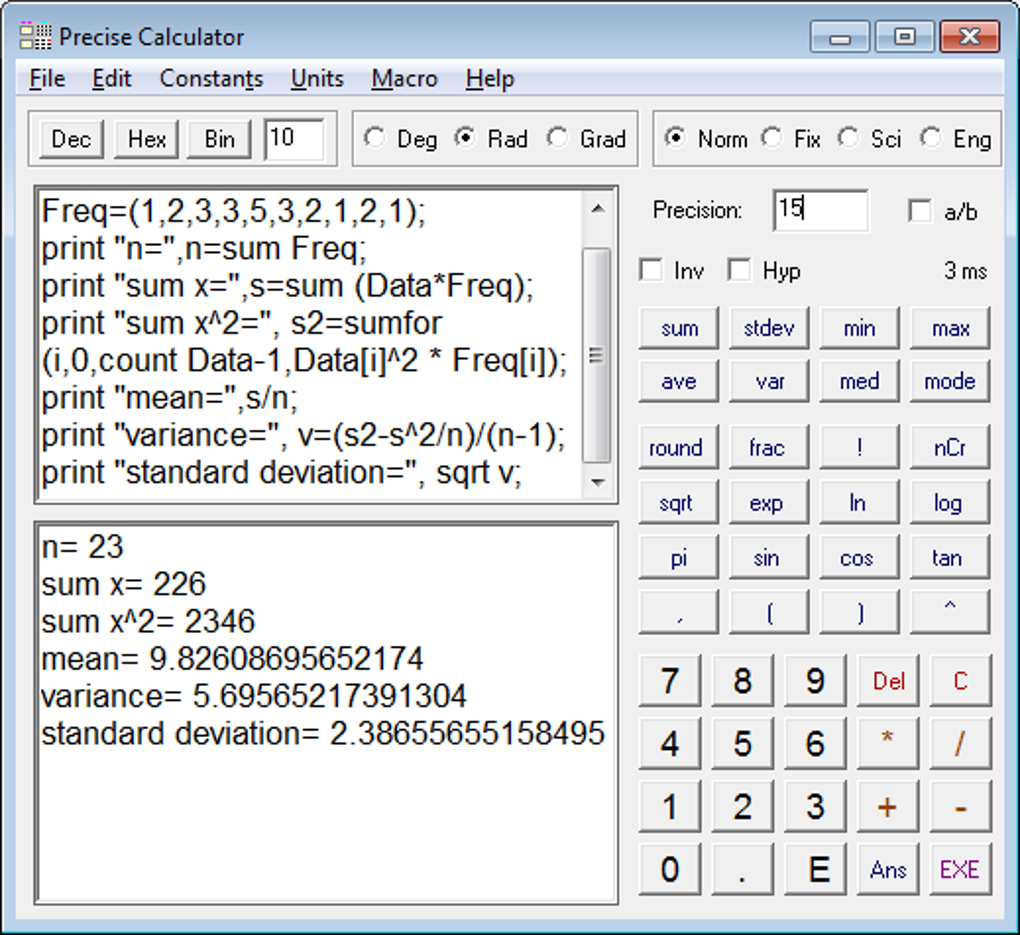Check the Hyp checkbox
Viewport: 1020px width, 935px height.
[739, 270]
